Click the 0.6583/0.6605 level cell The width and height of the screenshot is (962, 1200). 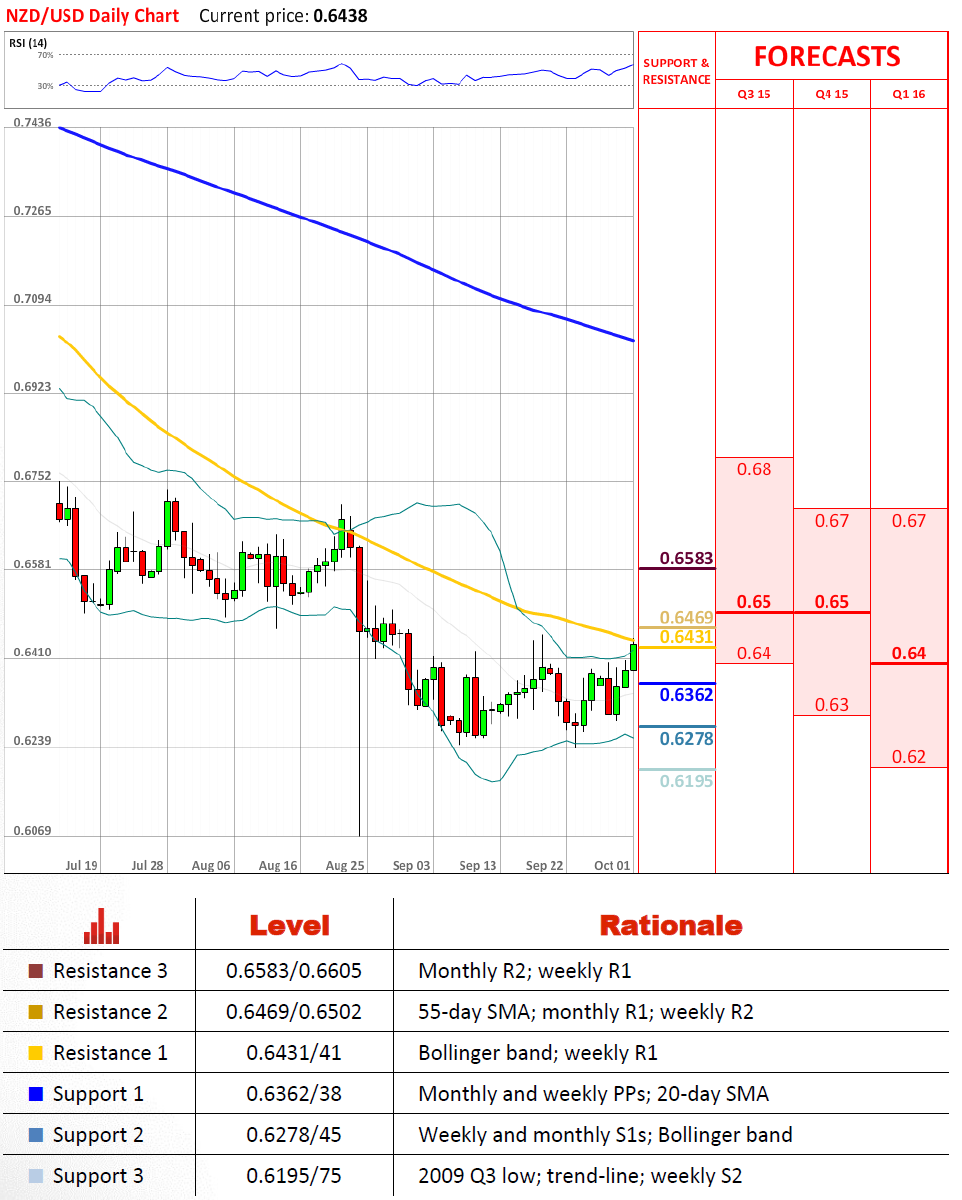pos(294,971)
